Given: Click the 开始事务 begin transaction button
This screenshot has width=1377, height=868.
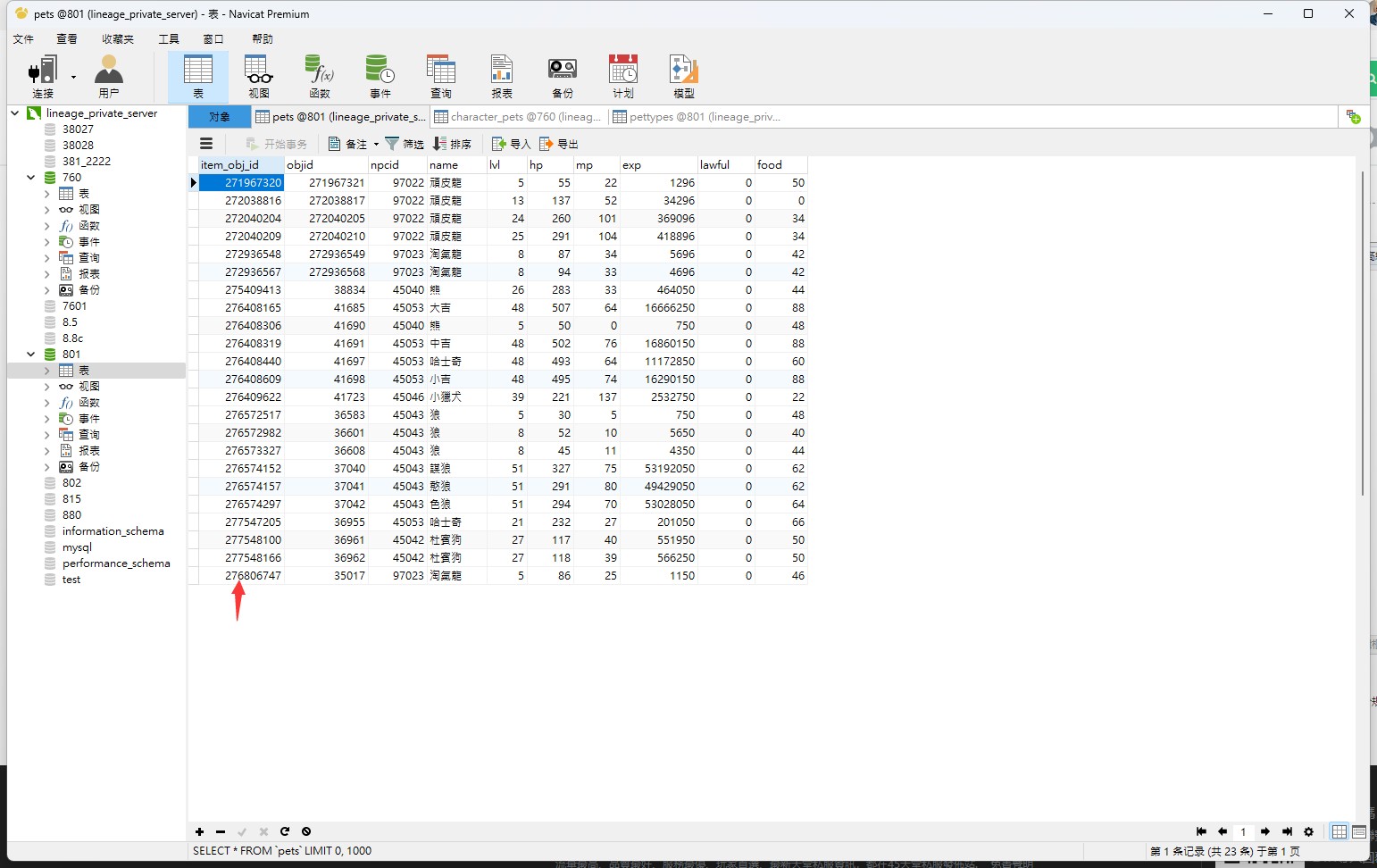Looking at the screenshot, I should pos(276,144).
